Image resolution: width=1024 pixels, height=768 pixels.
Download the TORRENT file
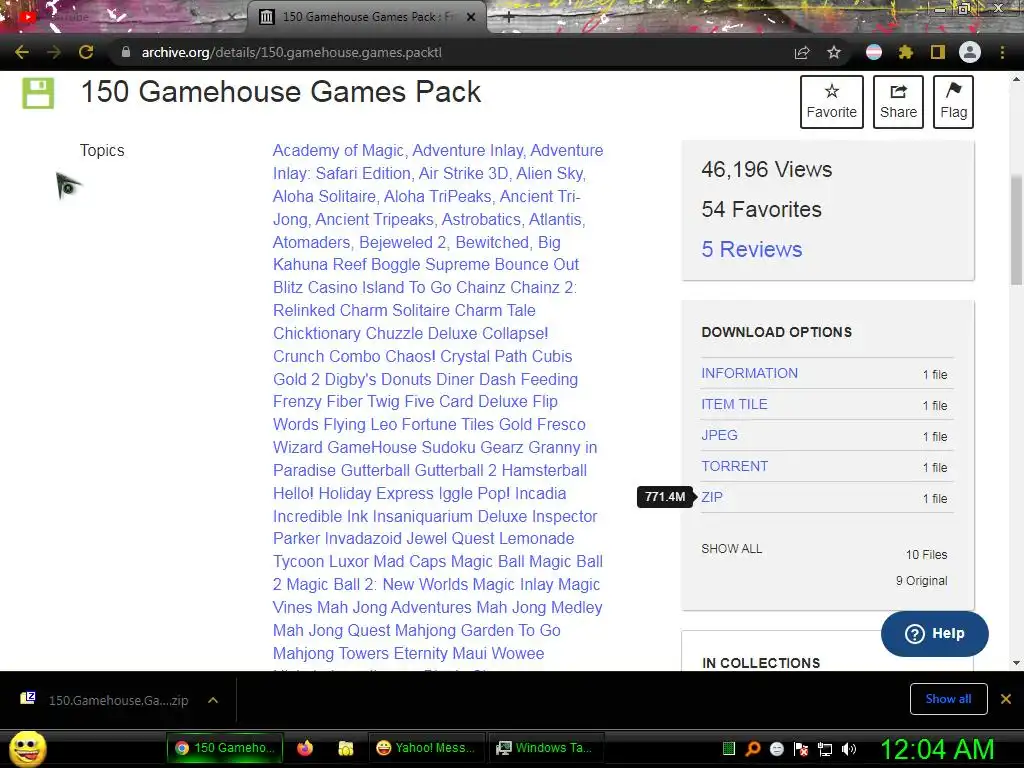coord(735,466)
